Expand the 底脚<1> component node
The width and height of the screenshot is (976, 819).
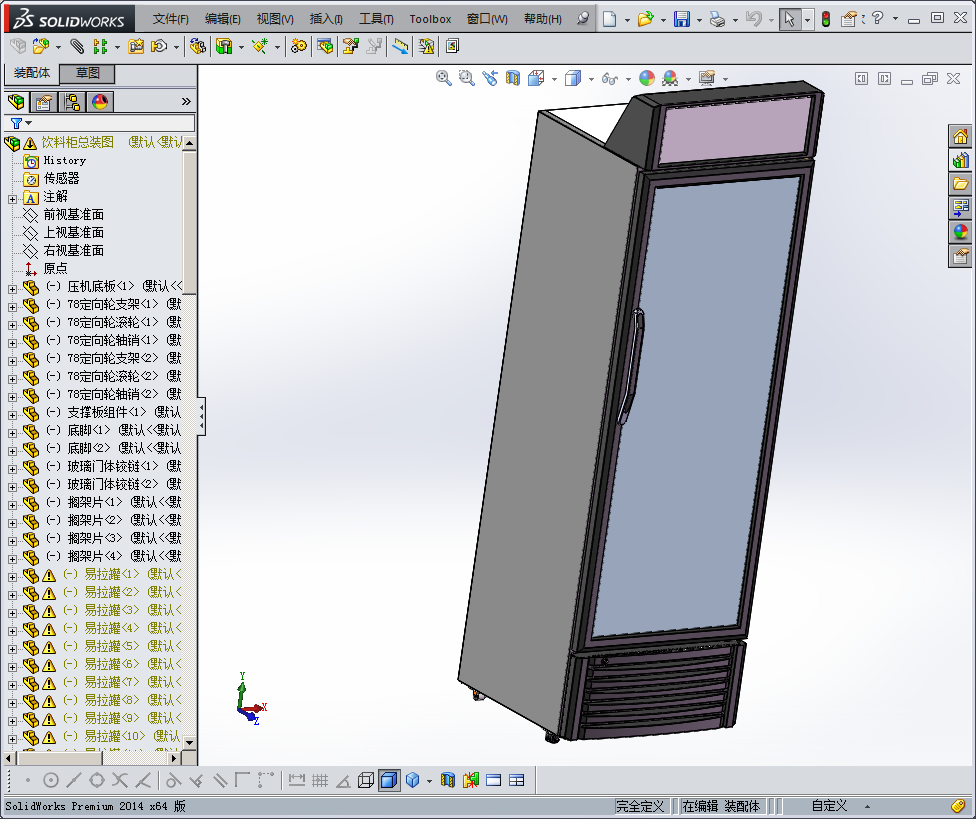tap(12, 433)
